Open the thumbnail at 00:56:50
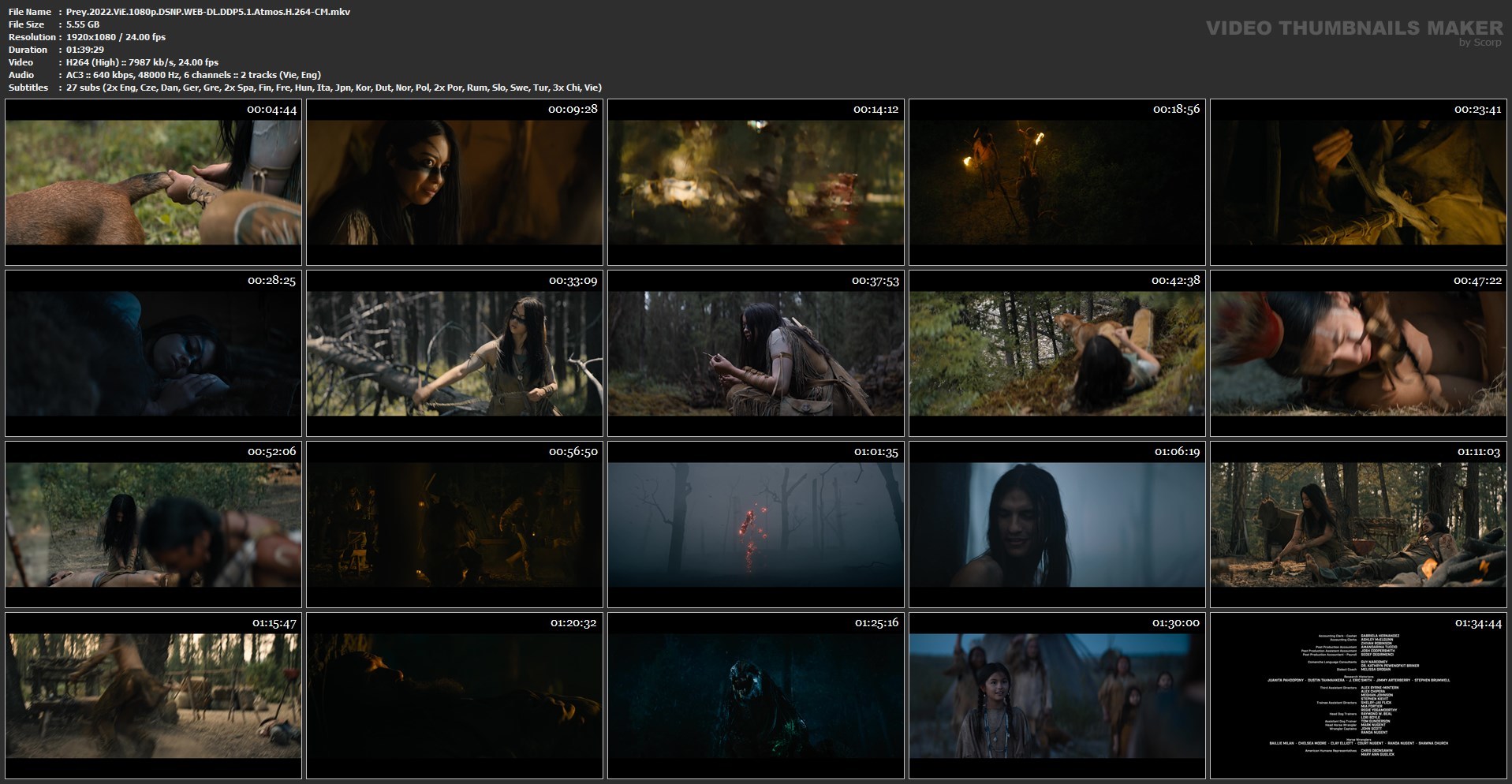Image resolution: width=1512 pixels, height=784 pixels. [454, 525]
